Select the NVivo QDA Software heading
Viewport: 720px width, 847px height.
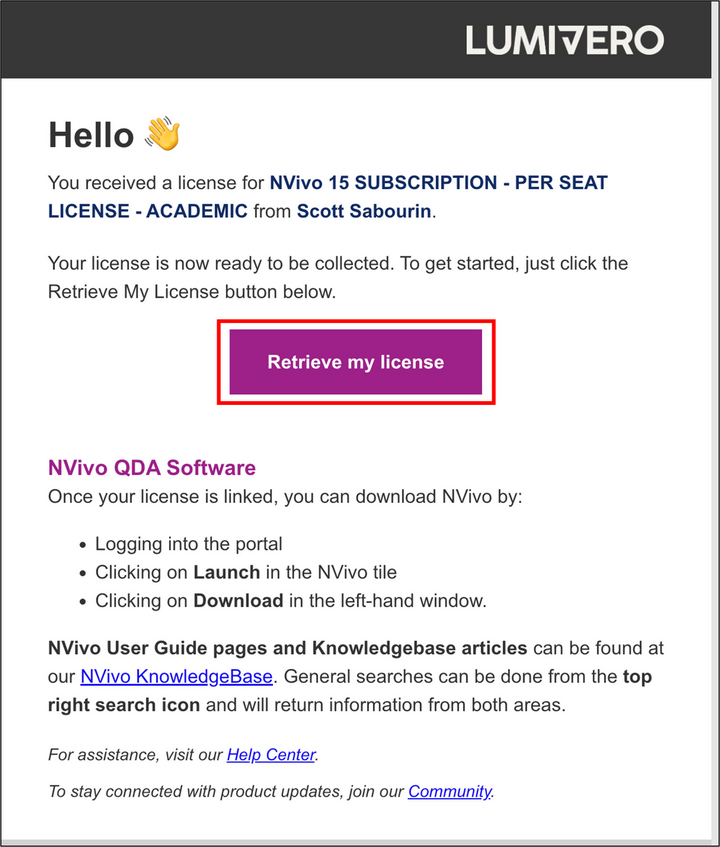click(152, 468)
